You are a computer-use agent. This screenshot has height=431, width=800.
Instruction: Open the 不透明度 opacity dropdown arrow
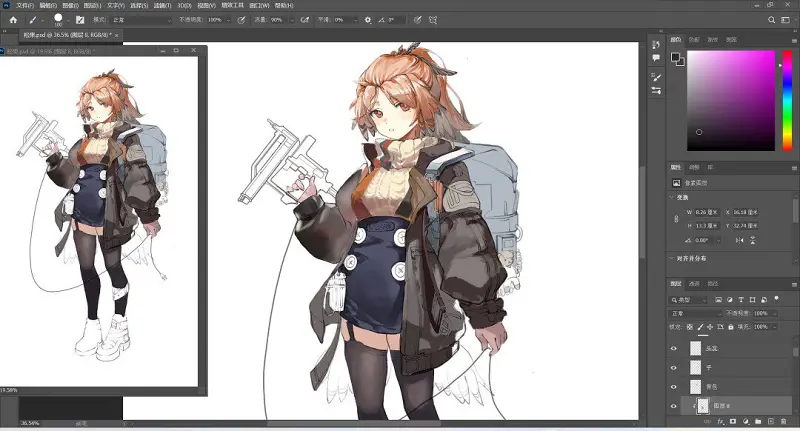228,20
